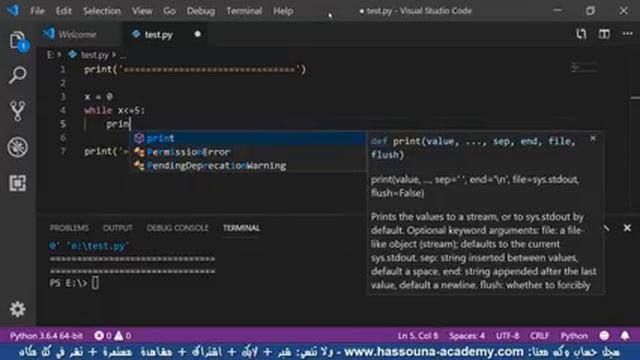Open the Source Control view
This screenshot has width=640, height=360.
pyautogui.click(x=18, y=111)
